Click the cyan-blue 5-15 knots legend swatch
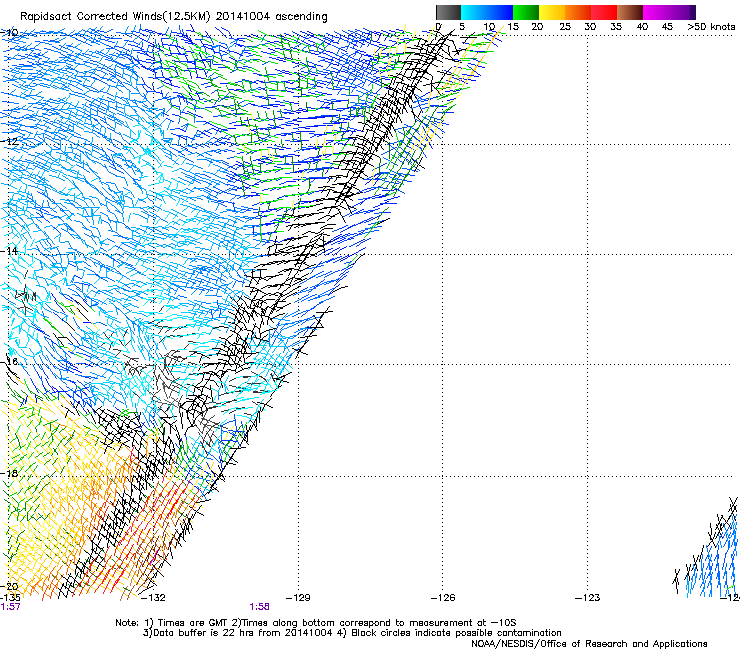 [487, 12]
